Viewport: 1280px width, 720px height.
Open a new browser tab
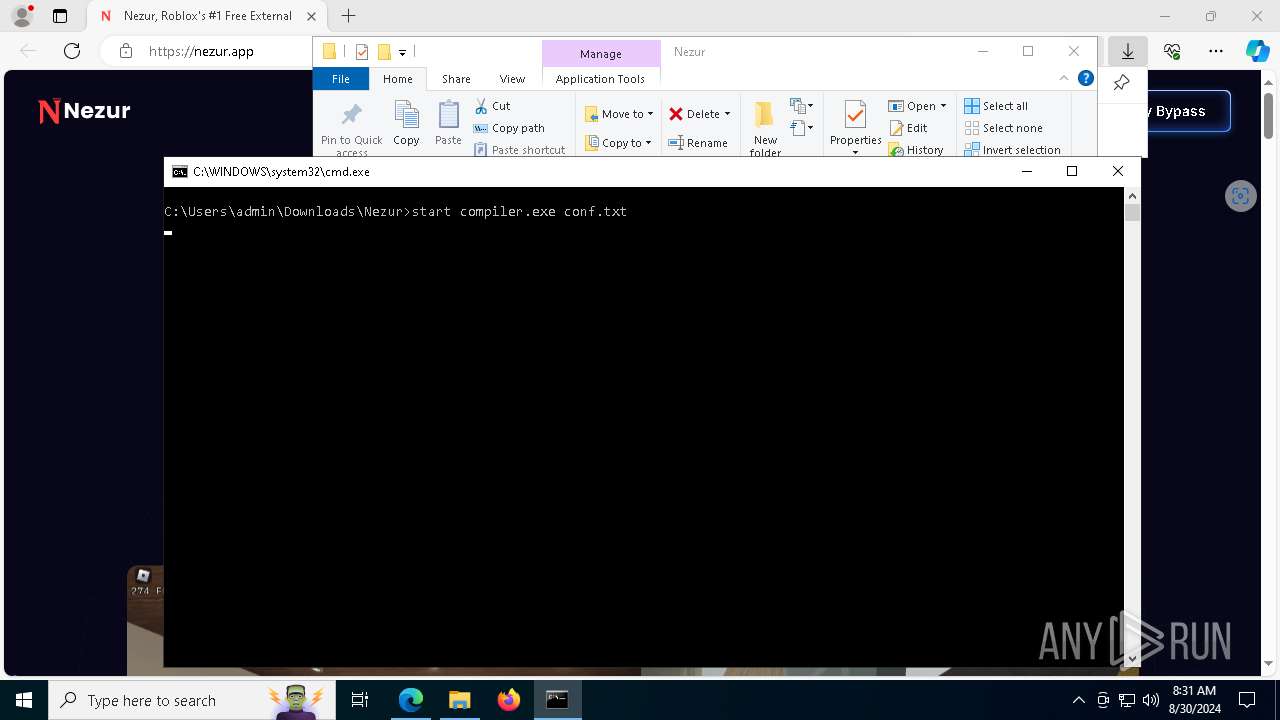click(x=348, y=16)
